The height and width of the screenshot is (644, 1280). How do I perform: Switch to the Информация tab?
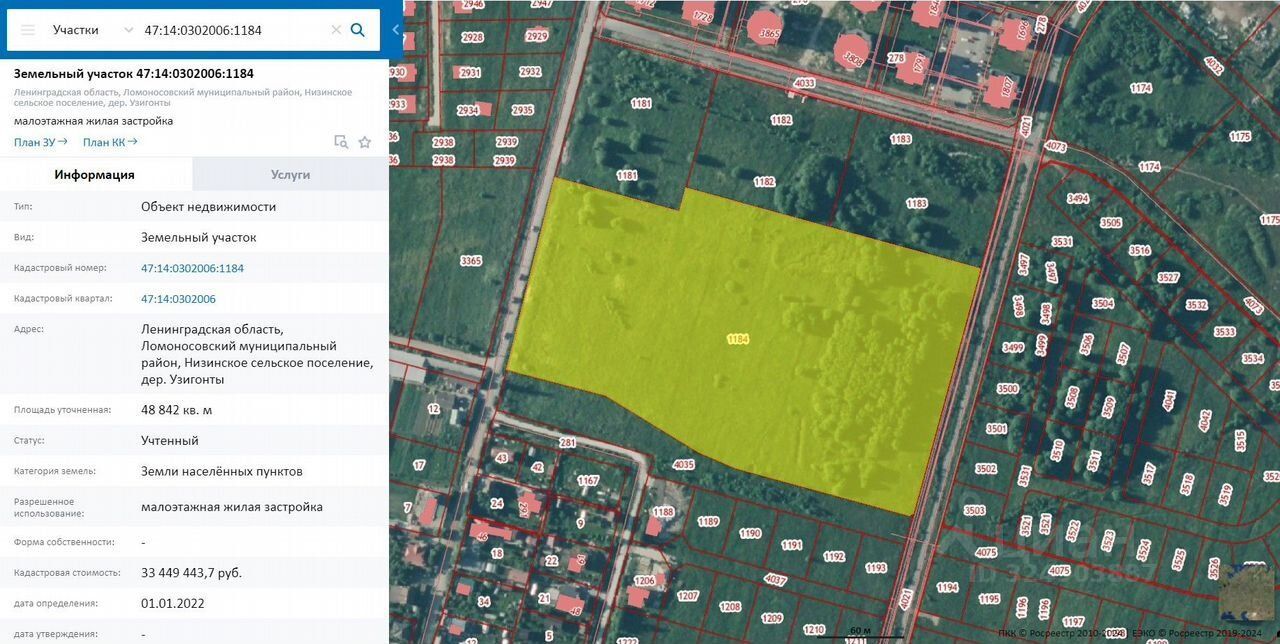coord(95,174)
